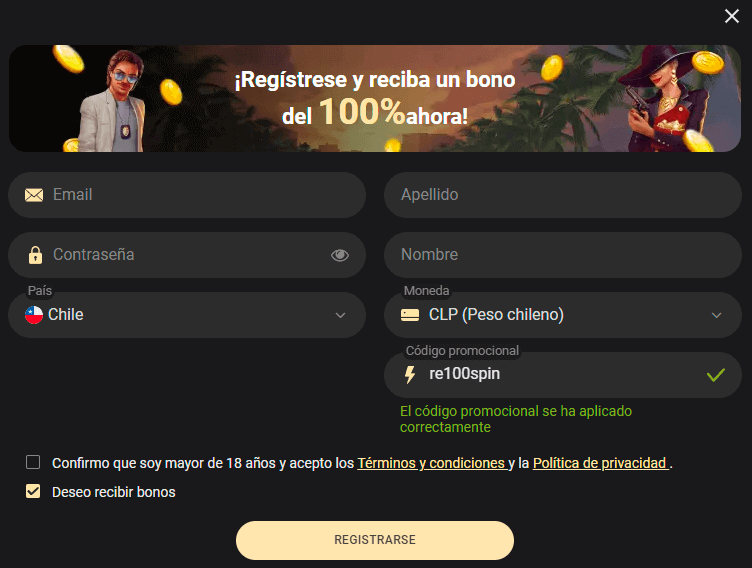Close the registration dialog with X
752x568 pixels.
click(732, 16)
